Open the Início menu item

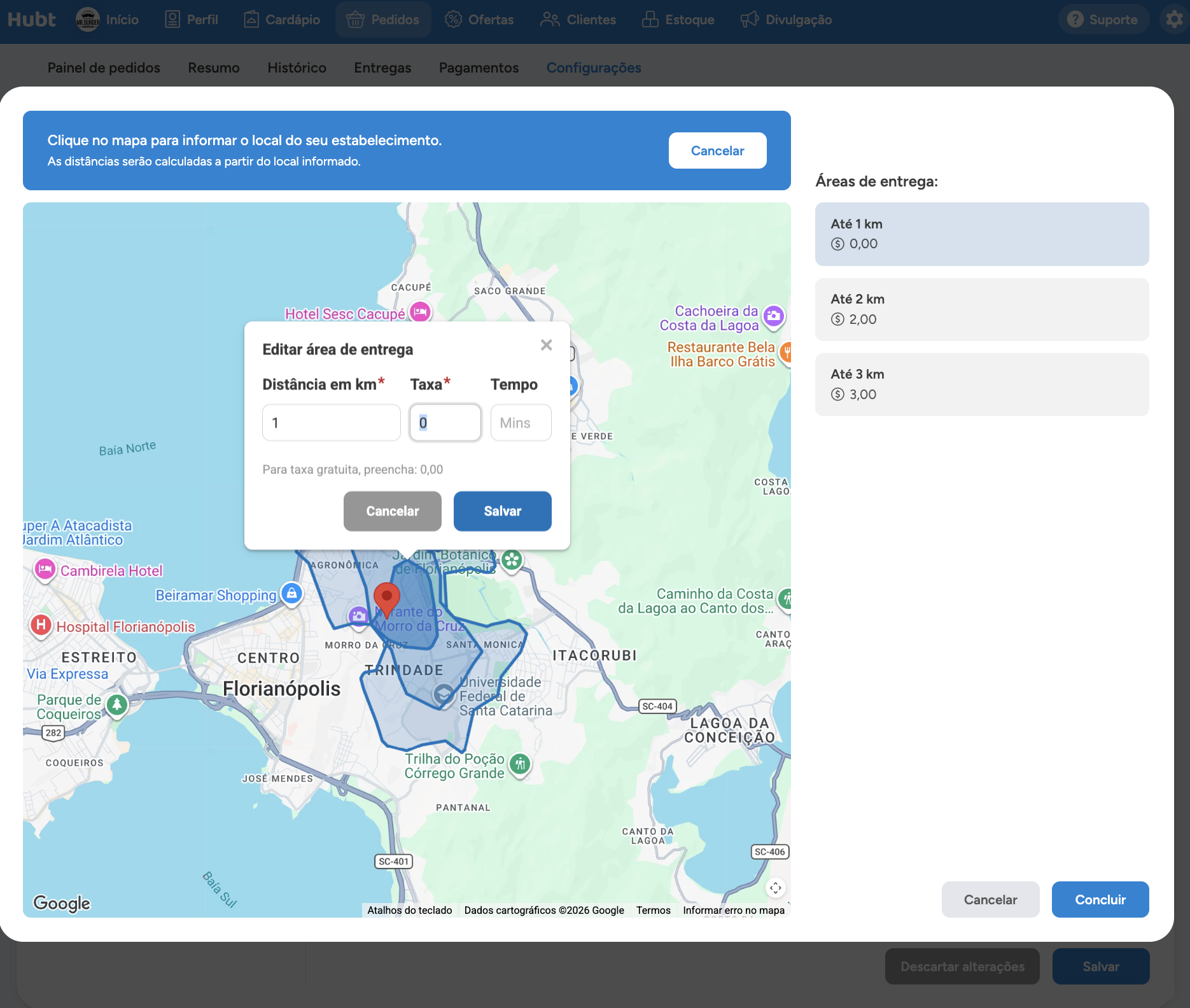pos(108,20)
